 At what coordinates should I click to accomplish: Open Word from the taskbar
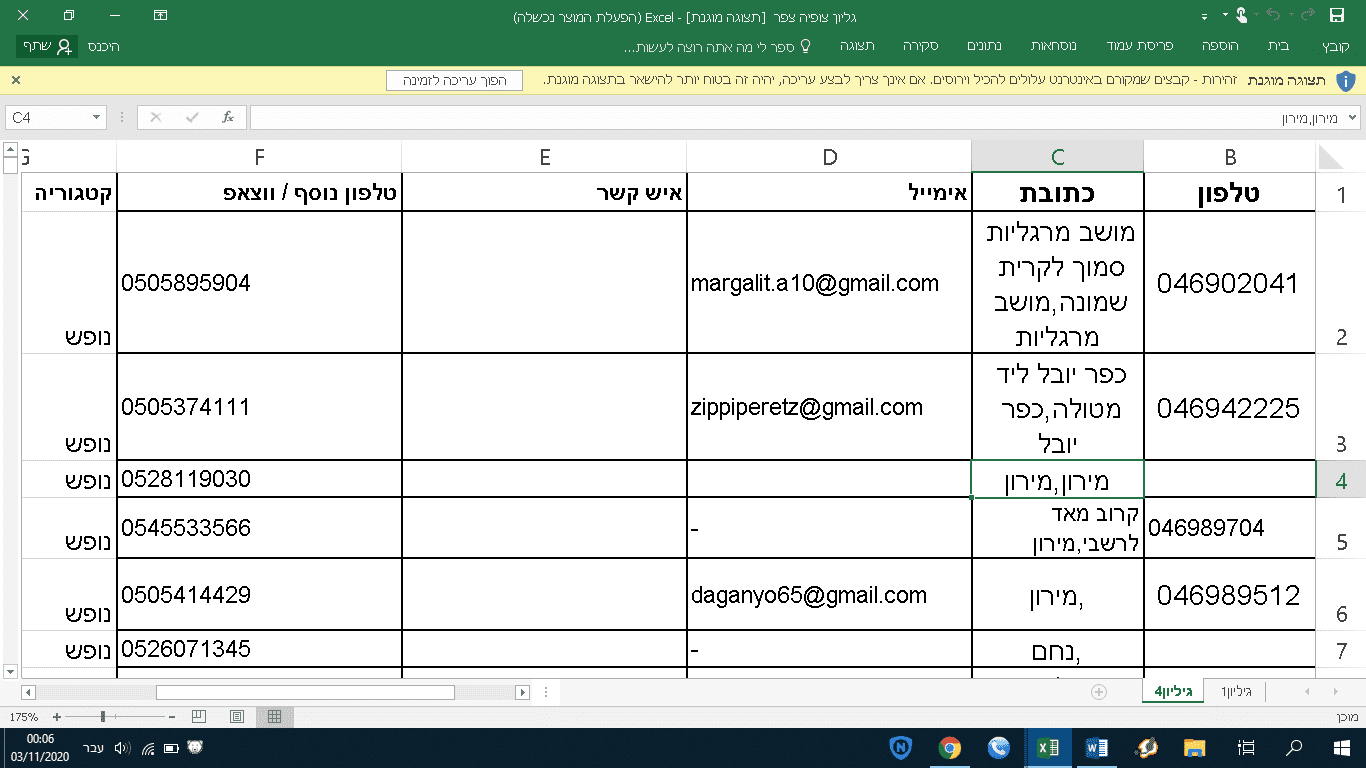pyautogui.click(x=1097, y=748)
